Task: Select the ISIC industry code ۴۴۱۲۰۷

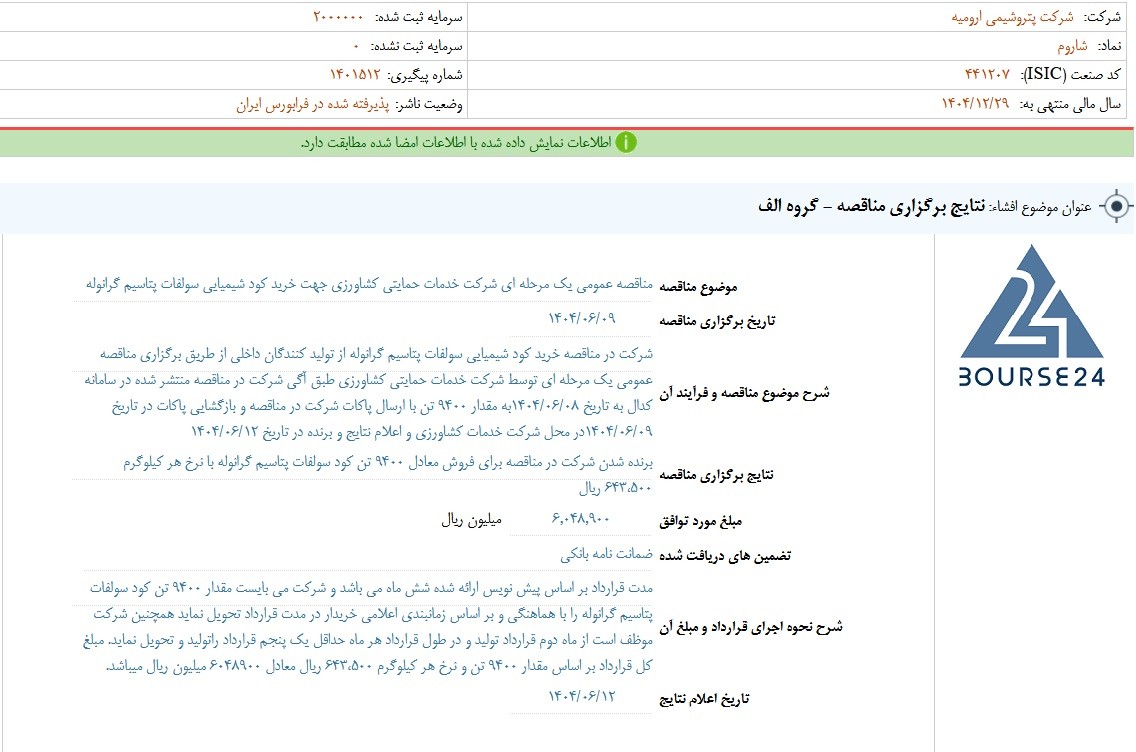Action: click(x=987, y=75)
